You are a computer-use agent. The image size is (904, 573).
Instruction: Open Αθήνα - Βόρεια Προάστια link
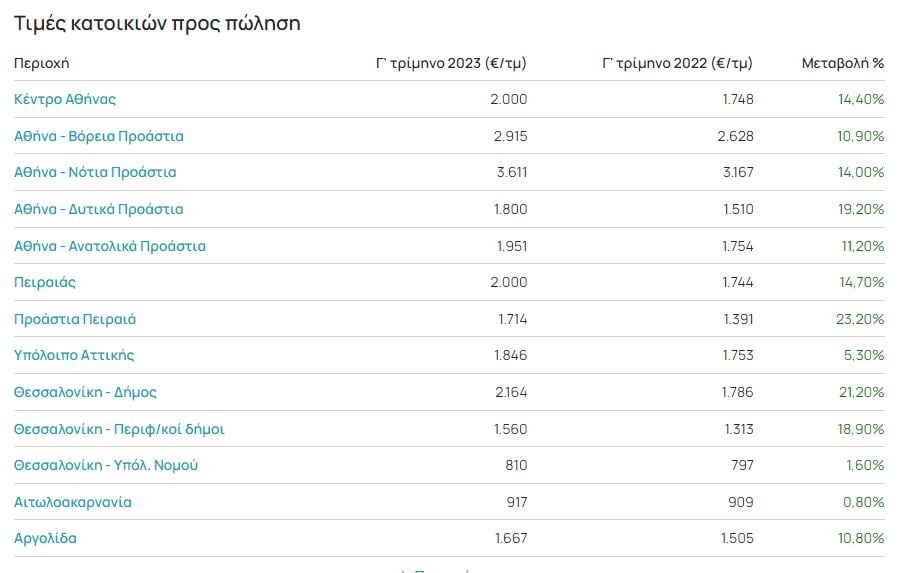click(99, 136)
